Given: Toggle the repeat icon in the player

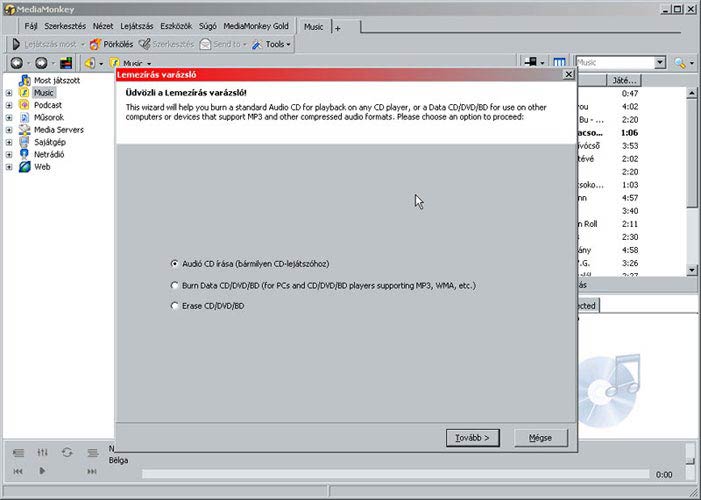Looking at the screenshot, I should pos(67,452).
